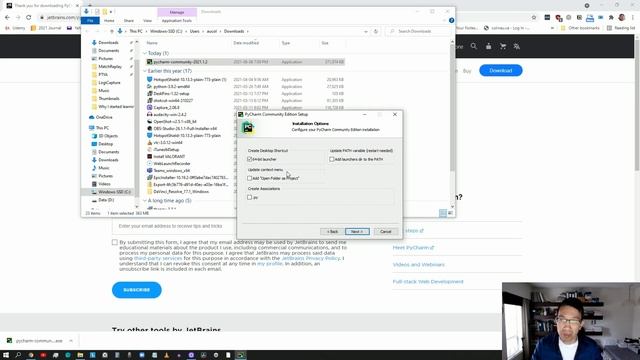Open the Application Tools tab
Viewport: 640px width, 360px height.
(x=177, y=20)
